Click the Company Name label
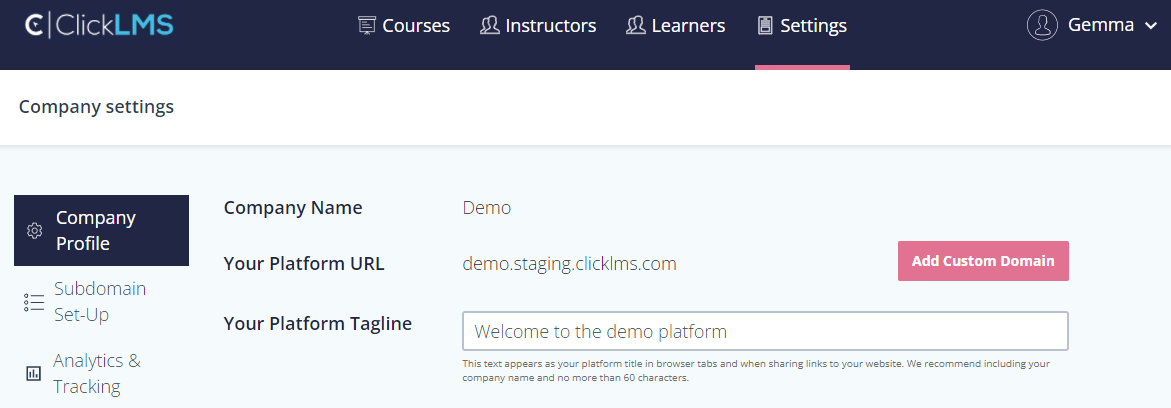 tap(293, 208)
